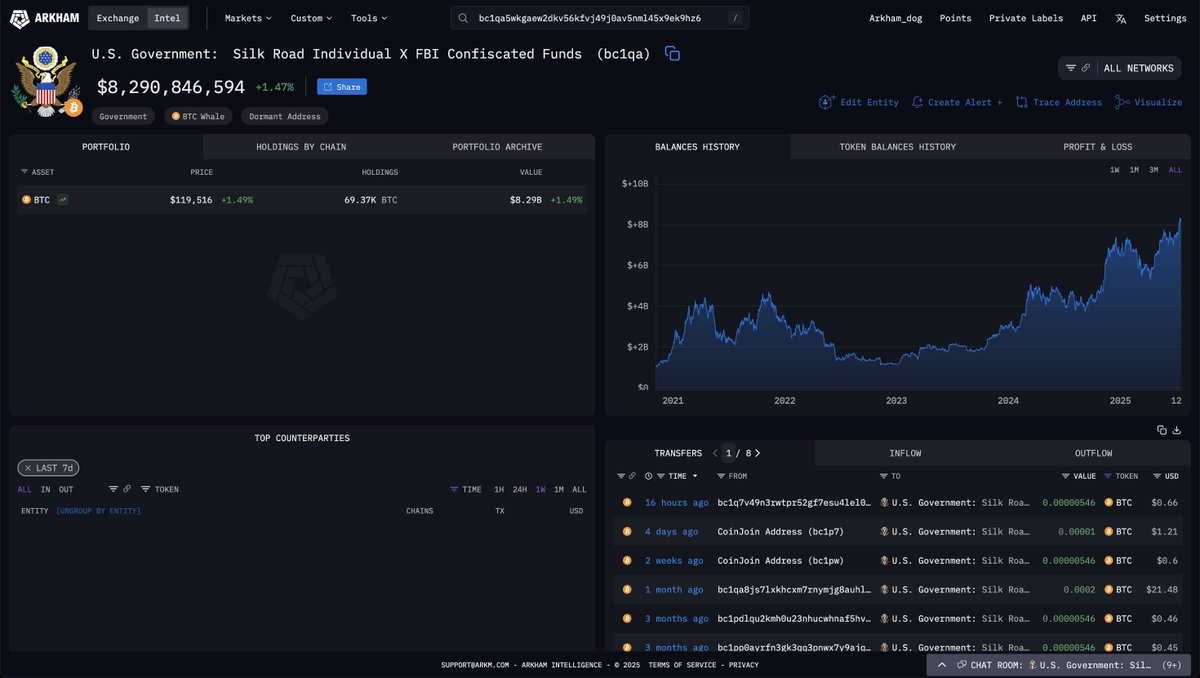
Task: Switch to the Outflow tab
Action: tap(1093, 453)
